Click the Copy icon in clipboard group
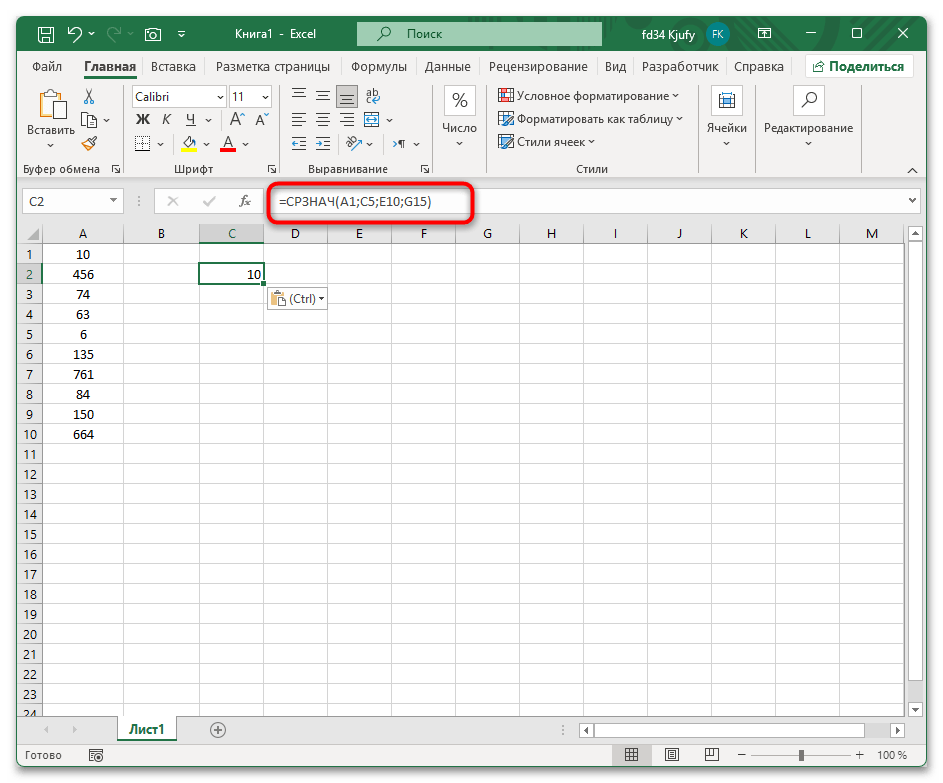943x783 pixels. pos(89,120)
